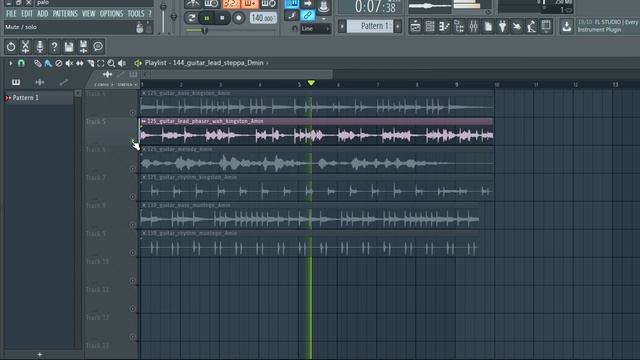Open the speech bubble info icon

(98, 47)
